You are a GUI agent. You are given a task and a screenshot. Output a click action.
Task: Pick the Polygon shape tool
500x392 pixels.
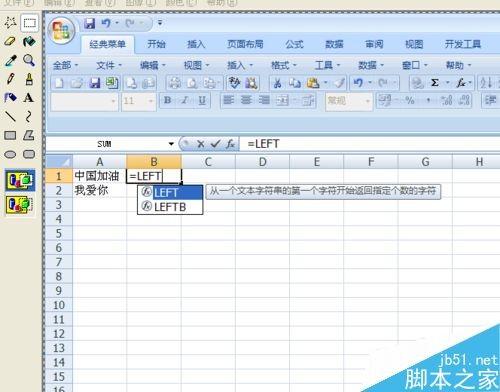[29, 135]
